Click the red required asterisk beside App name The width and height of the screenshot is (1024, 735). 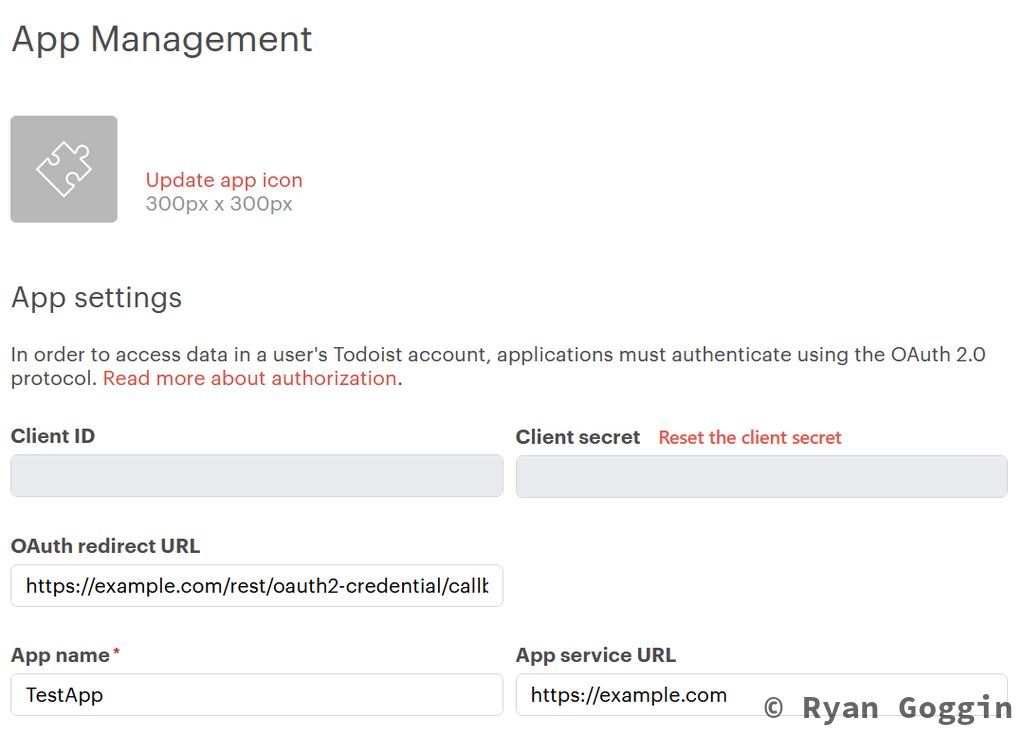click(116, 653)
